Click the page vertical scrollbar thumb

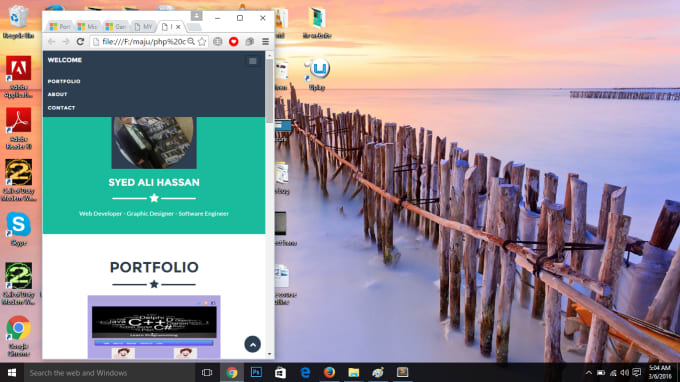pyautogui.click(x=269, y=91)
